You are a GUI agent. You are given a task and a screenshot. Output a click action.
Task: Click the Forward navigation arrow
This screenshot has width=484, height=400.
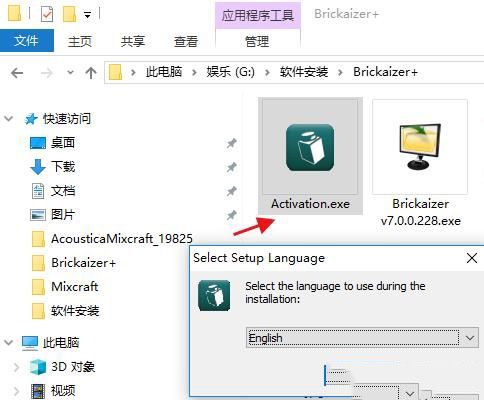[46, 73]
